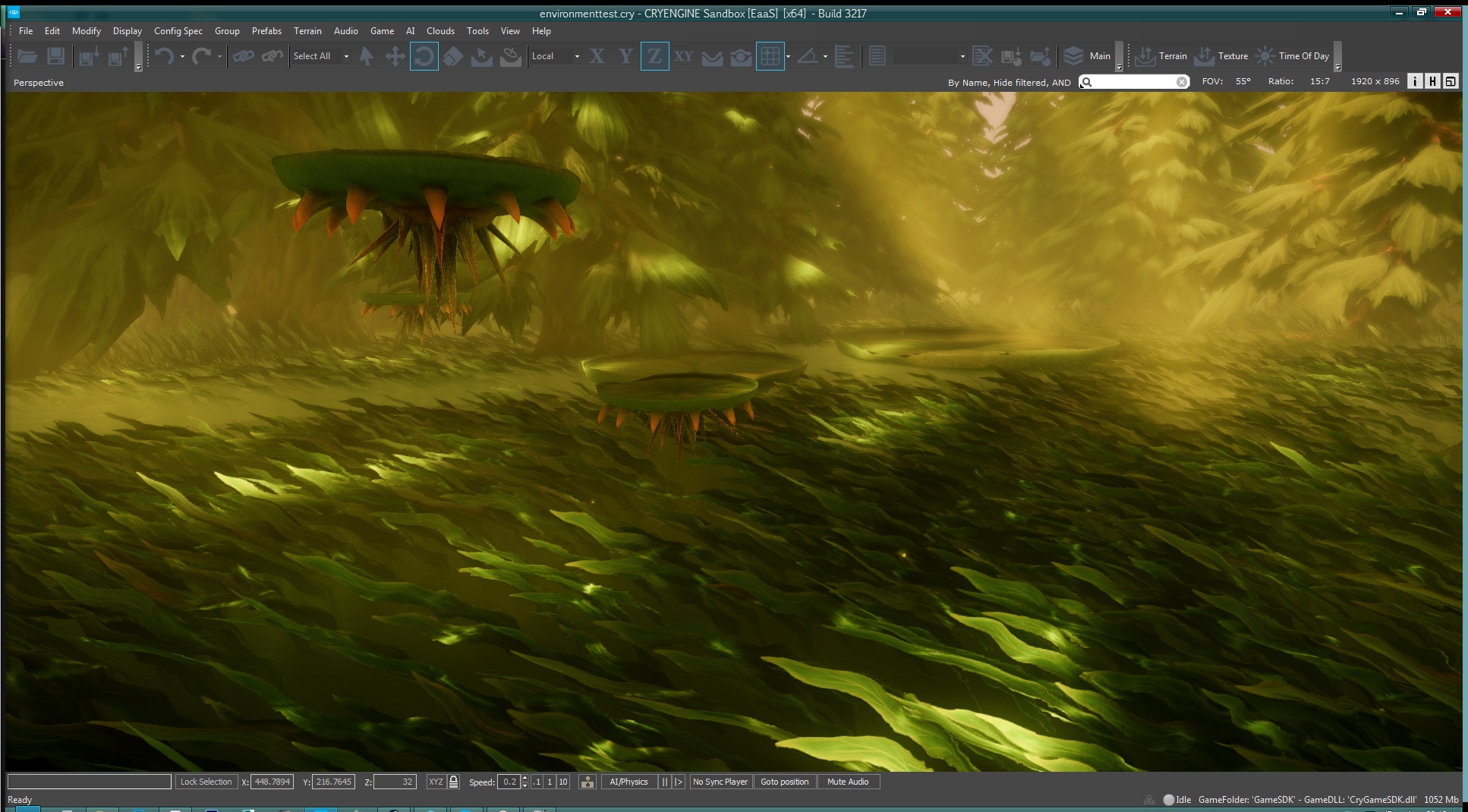
Task: Activate the Scale tool
Action: pyautogui.click(x=452, y=56)
